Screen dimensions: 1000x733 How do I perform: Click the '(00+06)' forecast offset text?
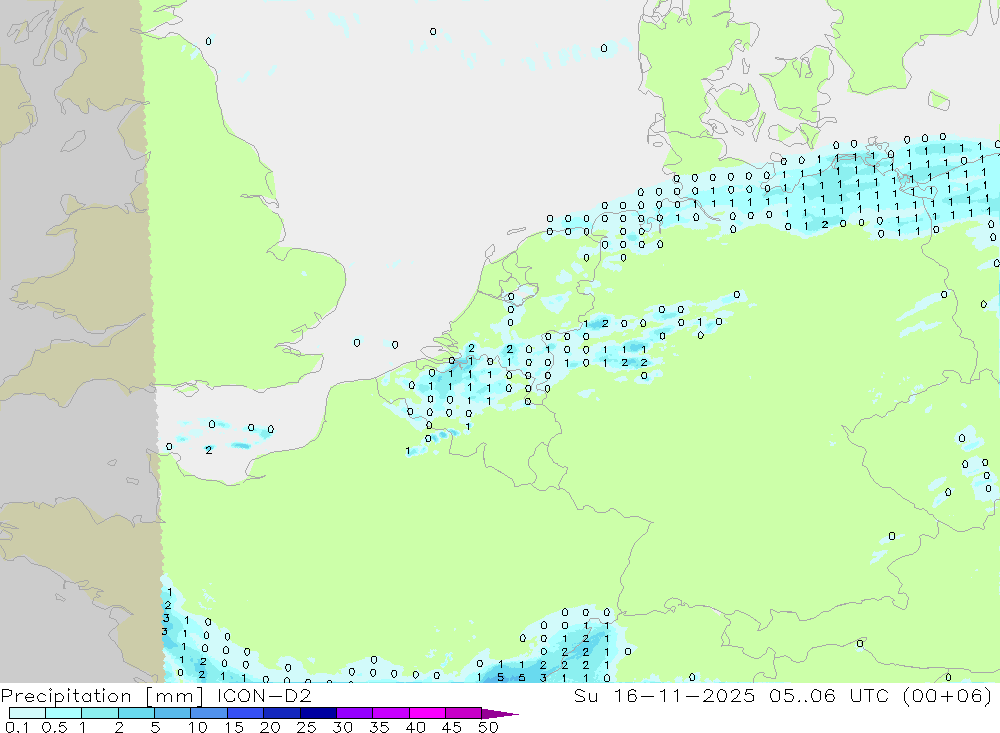tap(947, 696)
